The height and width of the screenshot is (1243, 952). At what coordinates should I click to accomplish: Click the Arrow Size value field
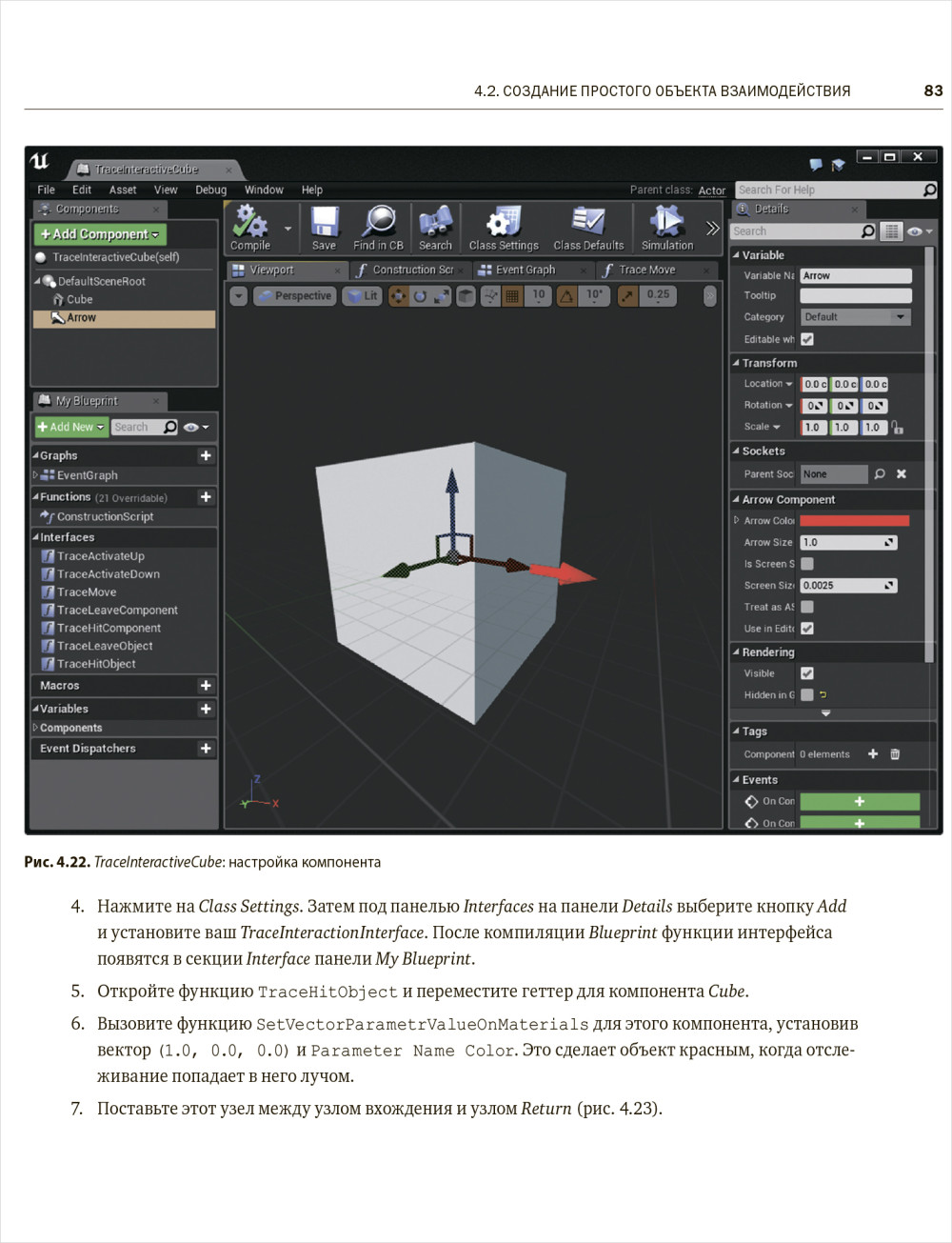[x=848, y=543]
